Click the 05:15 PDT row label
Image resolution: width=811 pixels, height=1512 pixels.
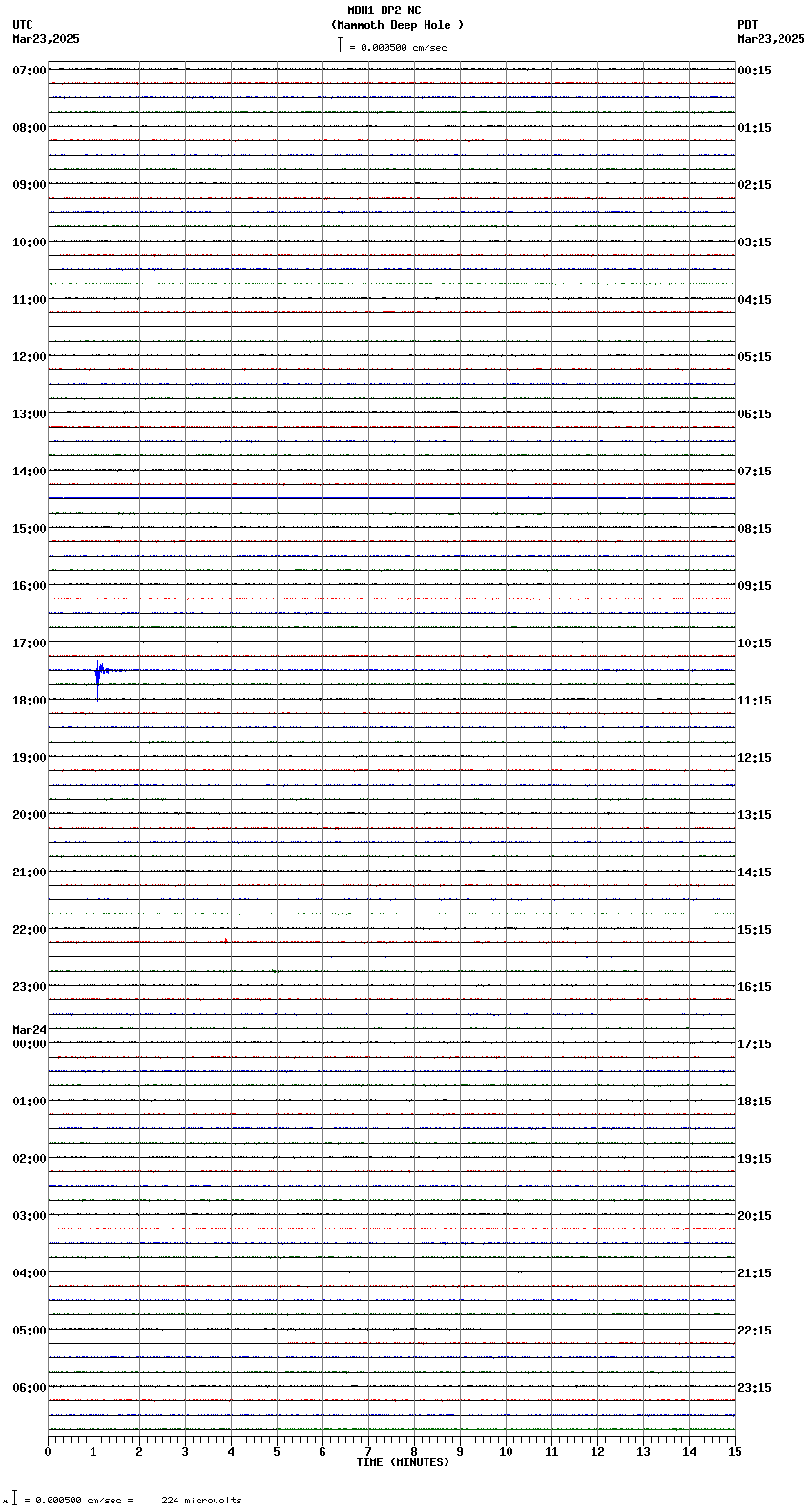755,357
